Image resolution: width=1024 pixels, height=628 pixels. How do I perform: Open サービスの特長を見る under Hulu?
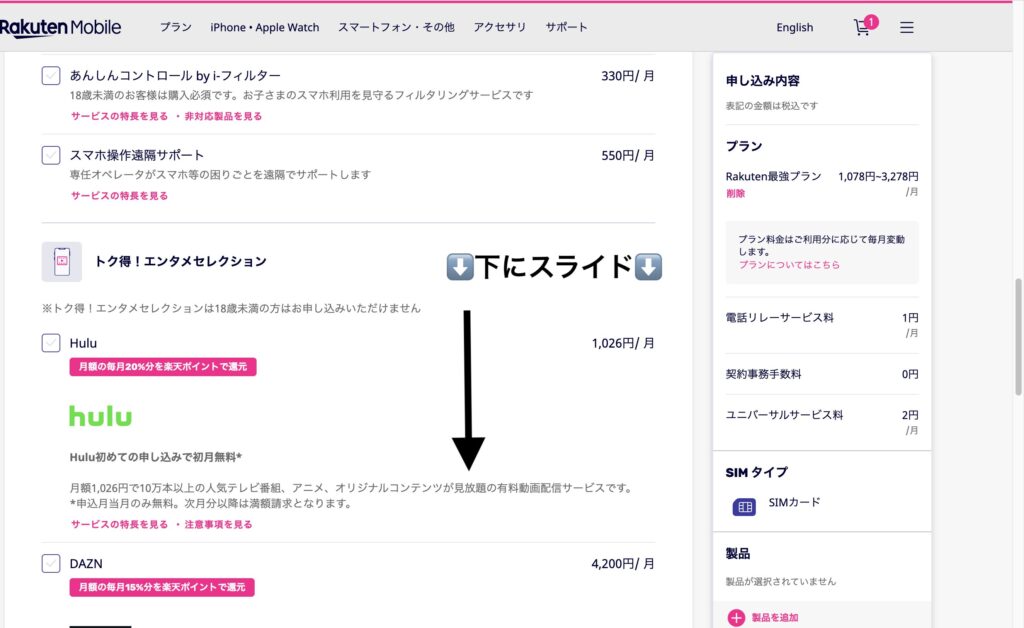(120, 524)
